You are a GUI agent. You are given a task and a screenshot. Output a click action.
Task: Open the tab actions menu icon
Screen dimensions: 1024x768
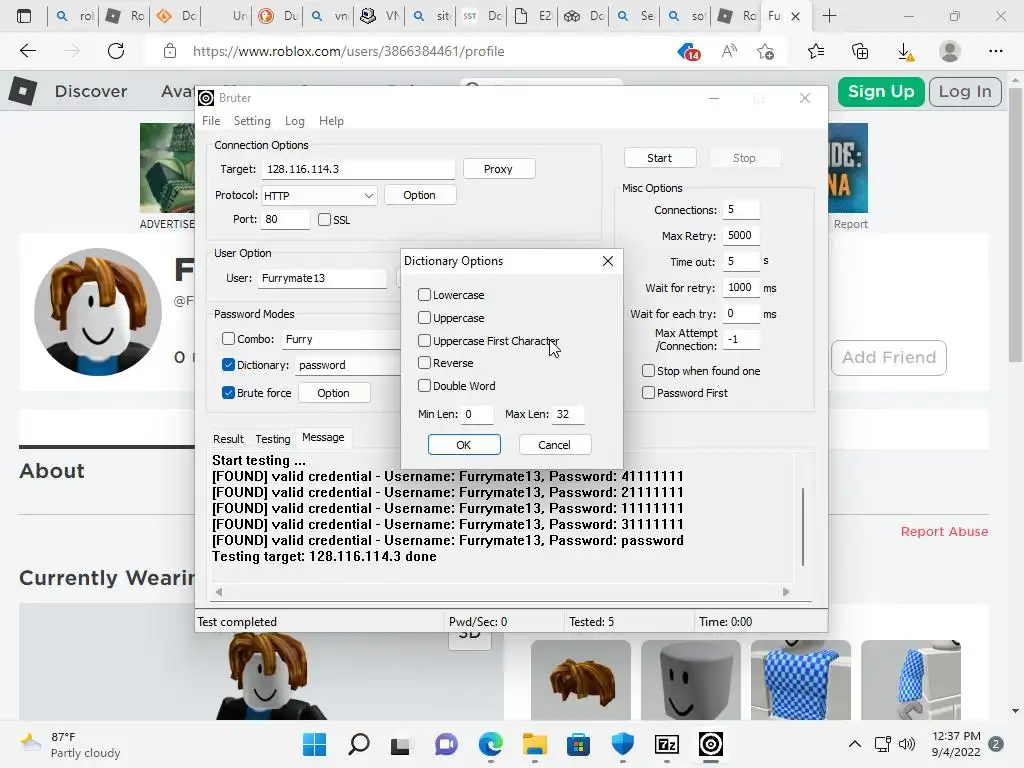(x=24, y=16)
